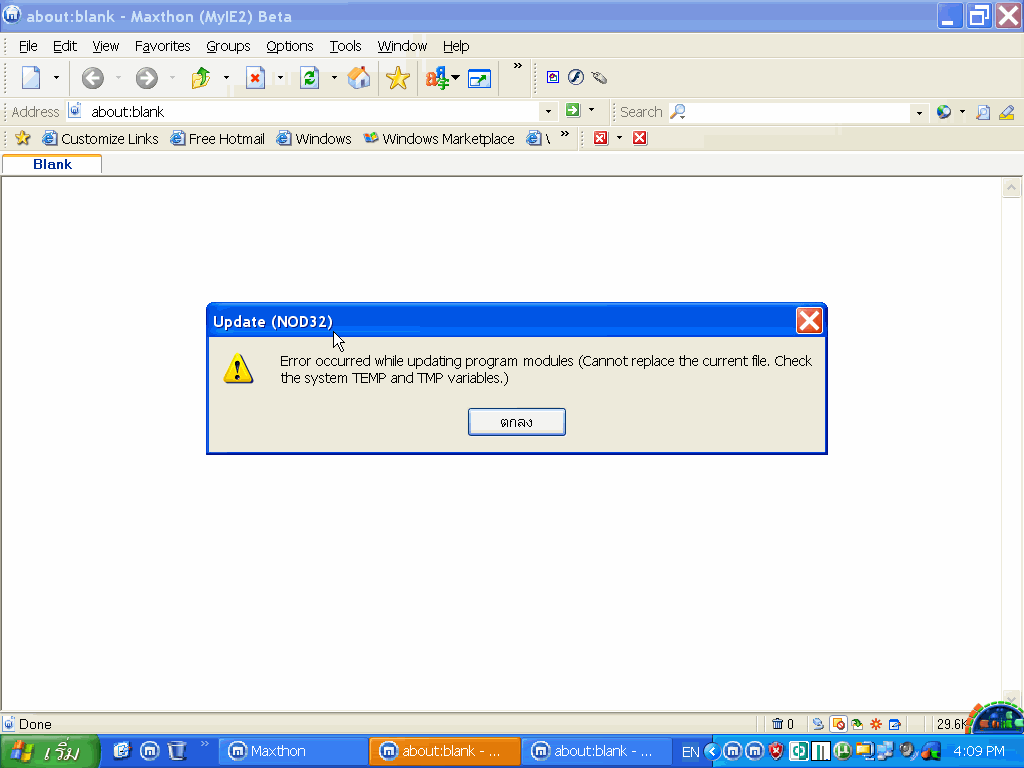Open the Stop button dropdown arrow
Image resolution: width=1024 pixels, height=768 pixels.
click(x=280, y=78)
